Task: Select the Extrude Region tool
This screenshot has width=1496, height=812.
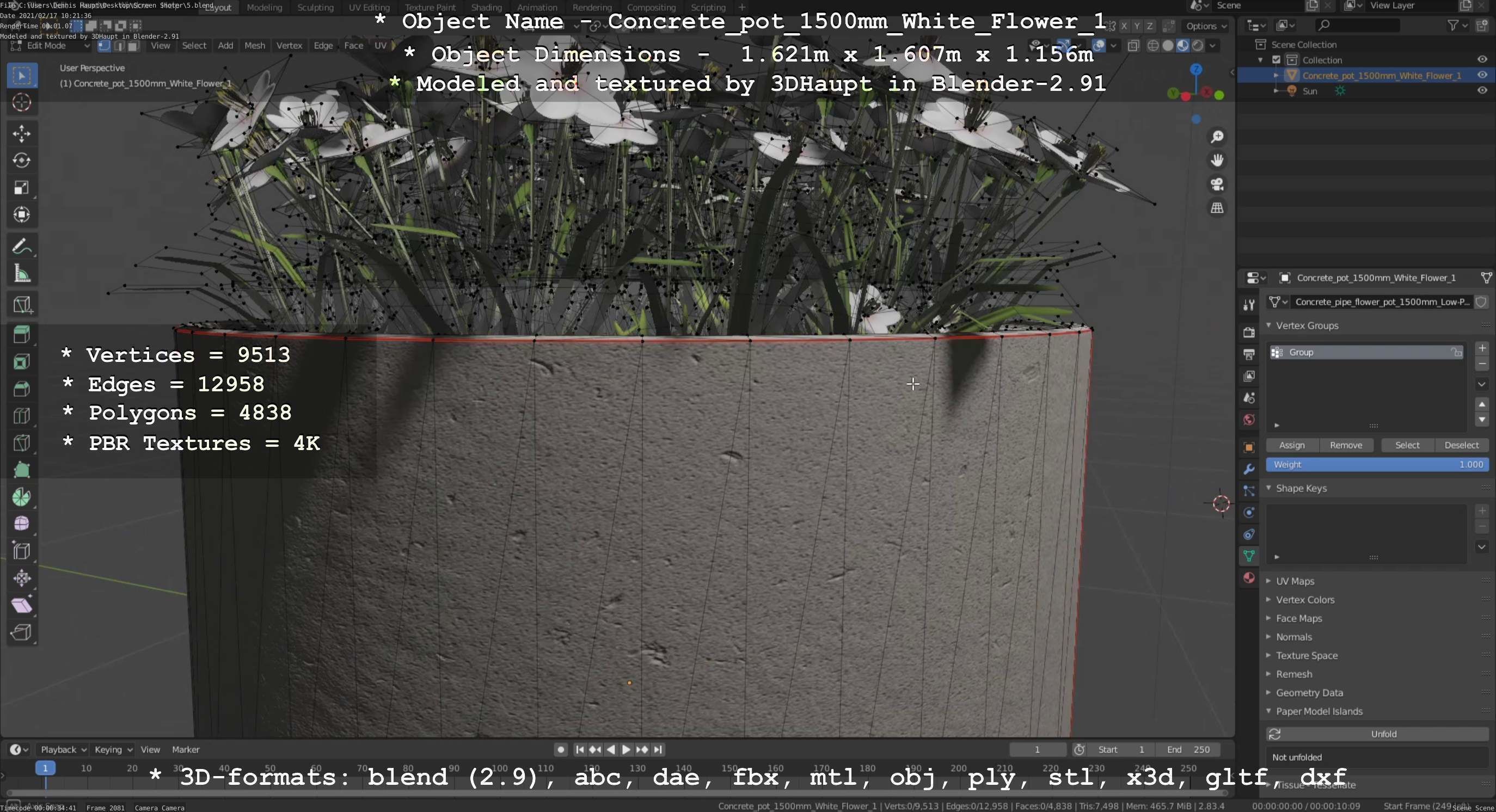Action: (21, 334)
